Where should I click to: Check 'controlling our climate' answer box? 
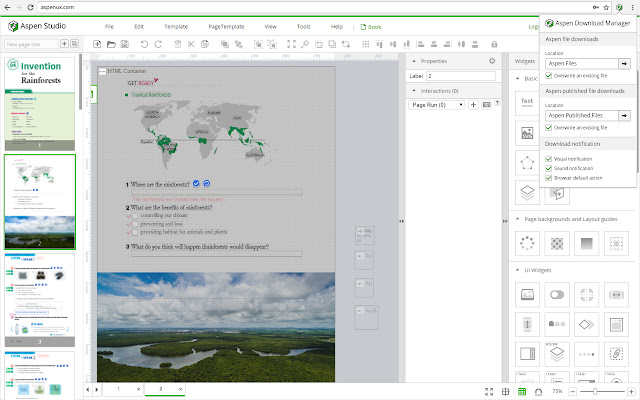[x=135, y=216]
